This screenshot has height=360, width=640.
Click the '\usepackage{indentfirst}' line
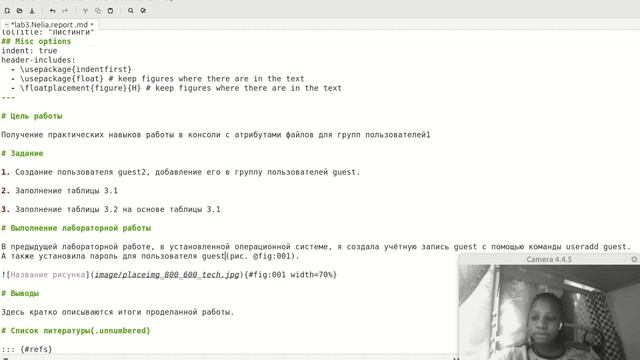point(71,69)
